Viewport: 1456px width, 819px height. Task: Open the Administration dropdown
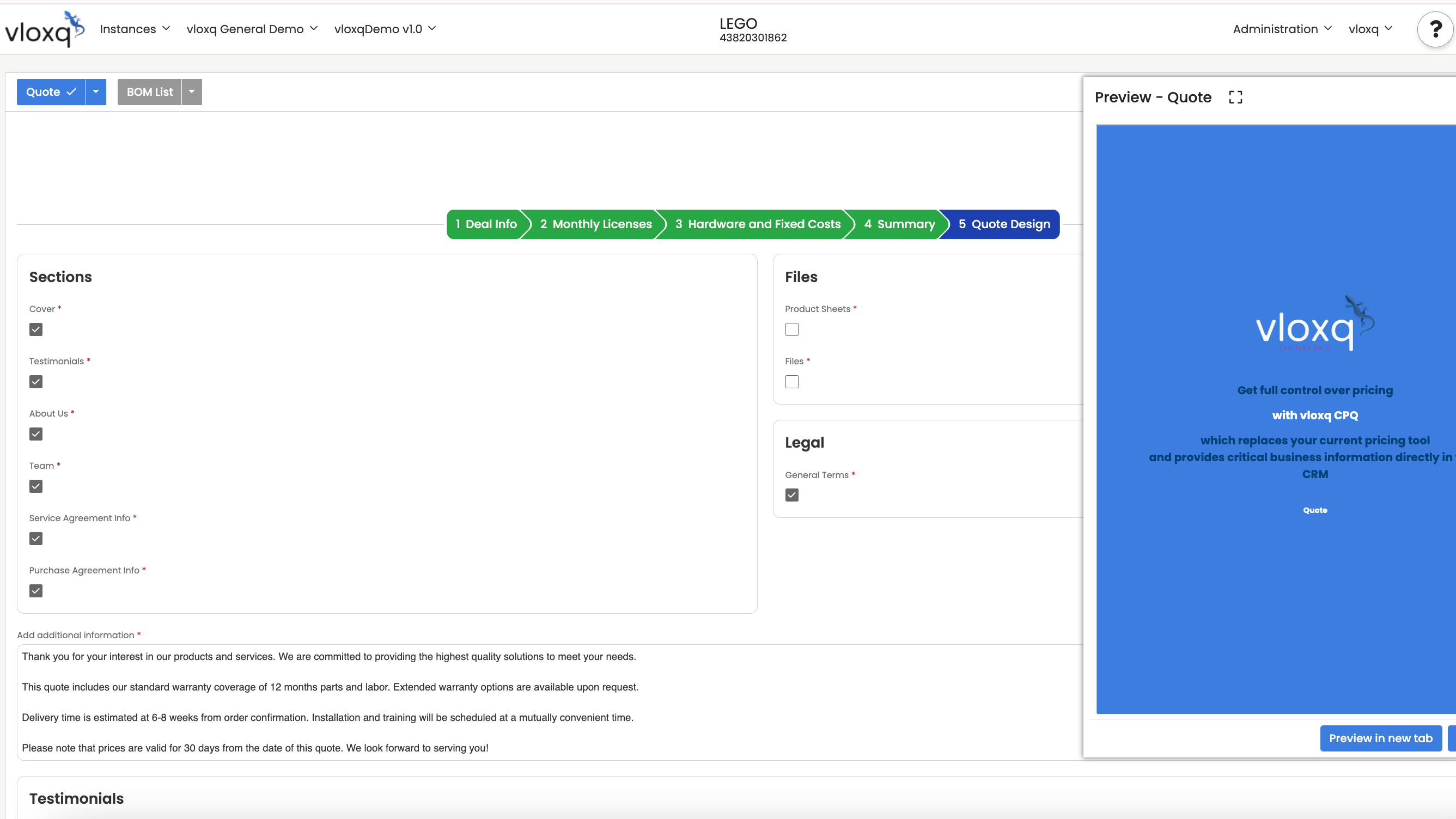coord(1281,29)
